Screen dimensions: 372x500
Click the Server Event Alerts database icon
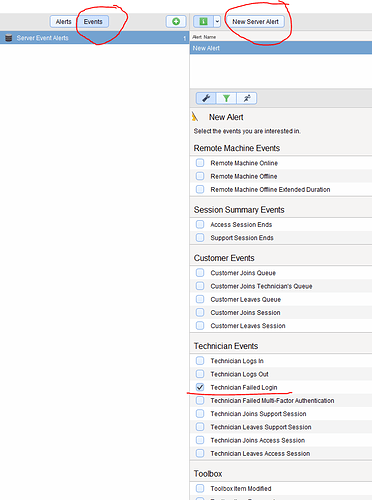tap(9, 38)
